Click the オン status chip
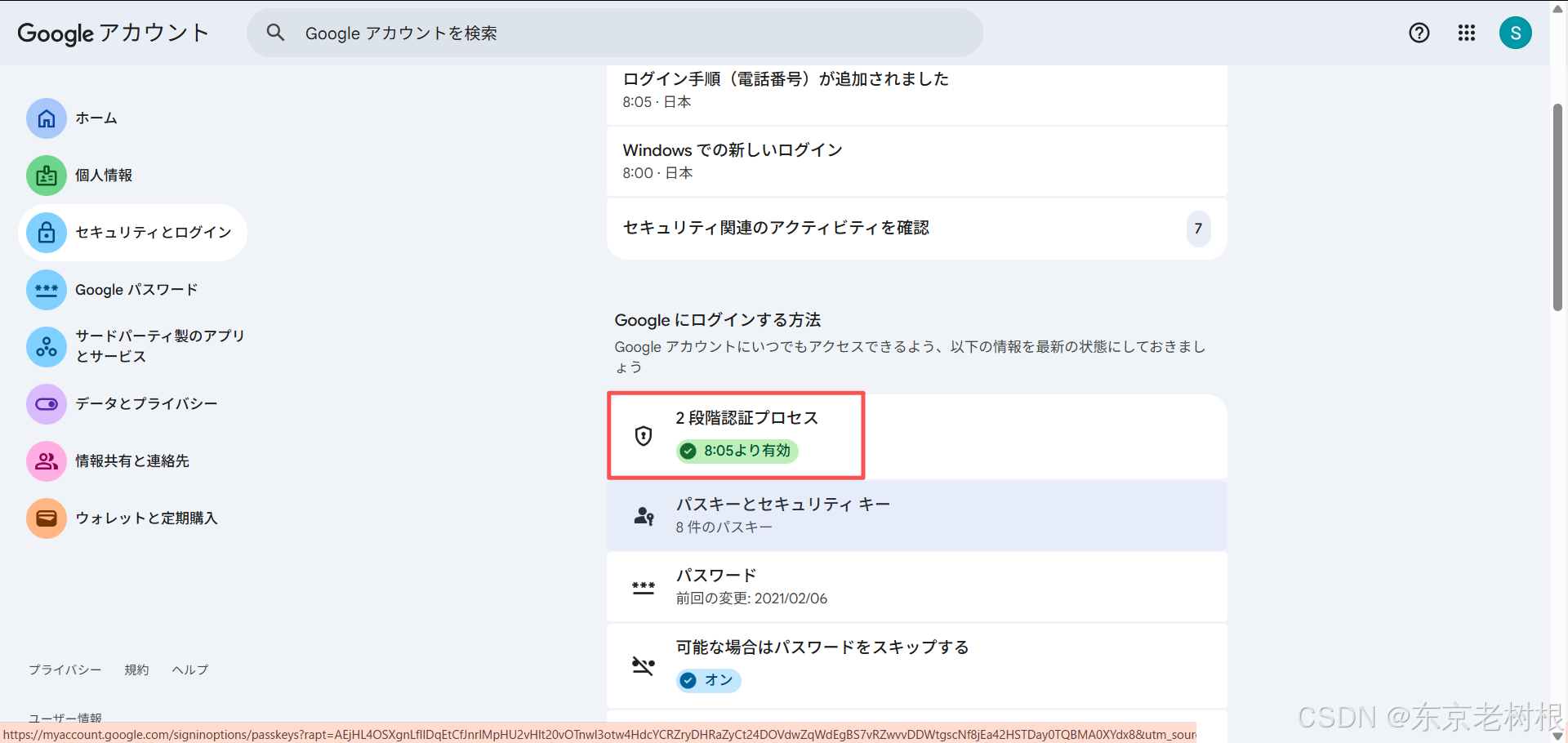1568x743 pixels. 708,680
